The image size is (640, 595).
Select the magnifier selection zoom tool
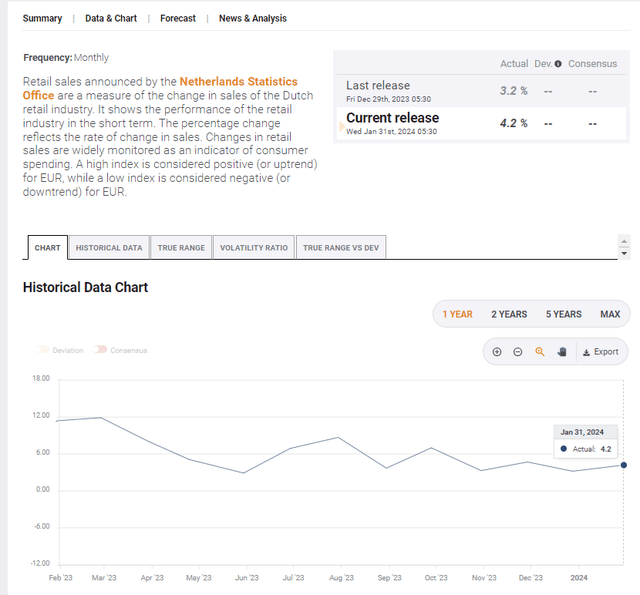pyautogui.click(x=540, y=352)
